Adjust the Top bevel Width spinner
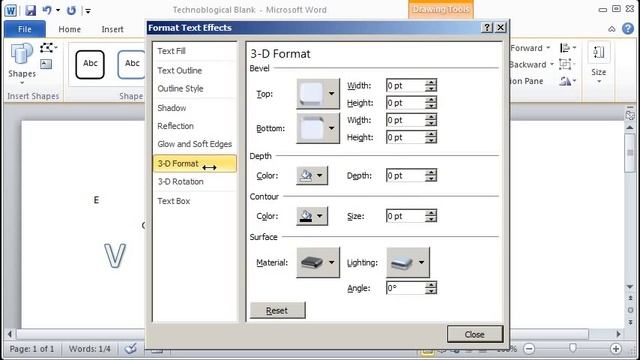 point(431,85)
